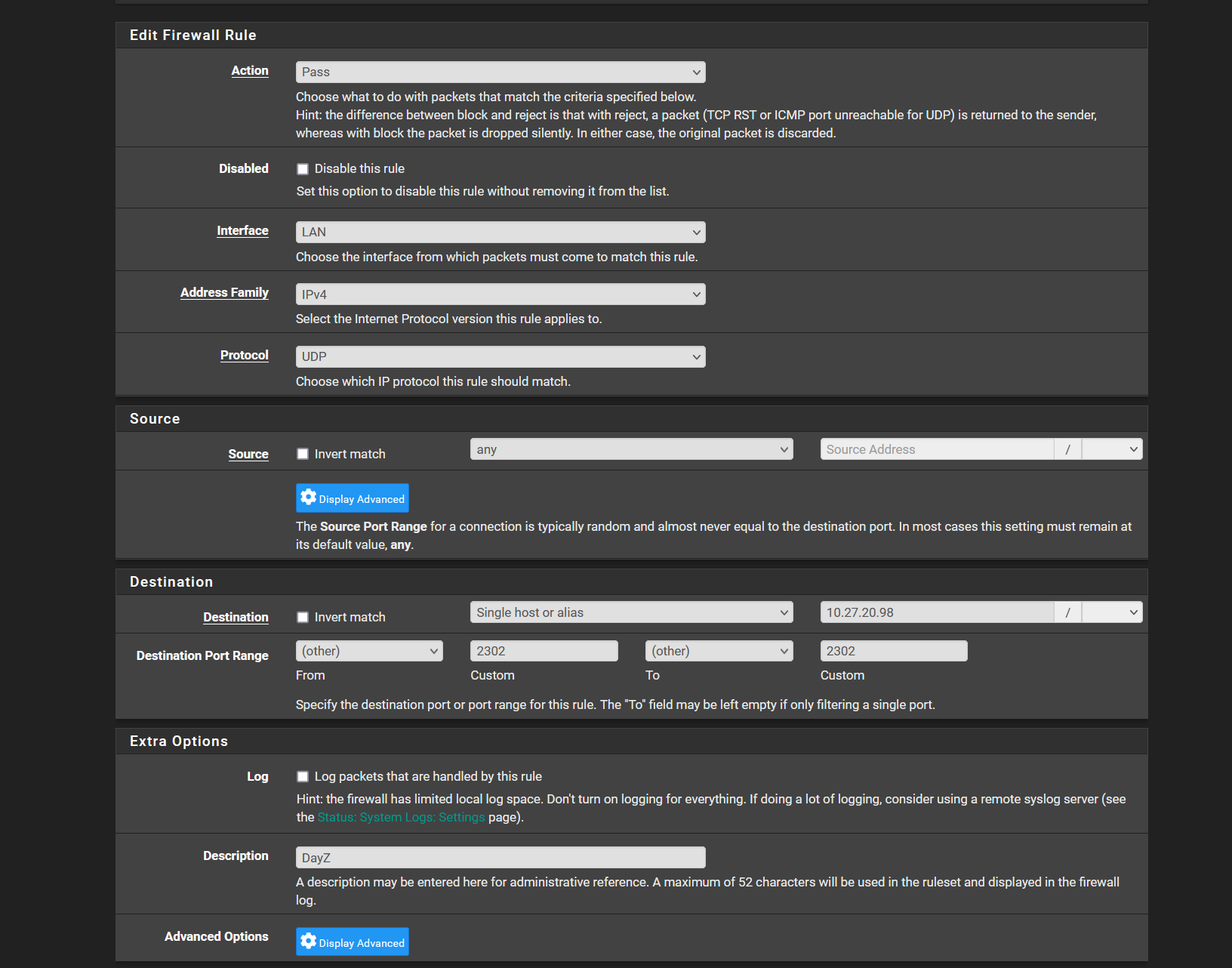Click the Destination Port Range label
Screen dimensions: 1232x968
click(202, 655)
